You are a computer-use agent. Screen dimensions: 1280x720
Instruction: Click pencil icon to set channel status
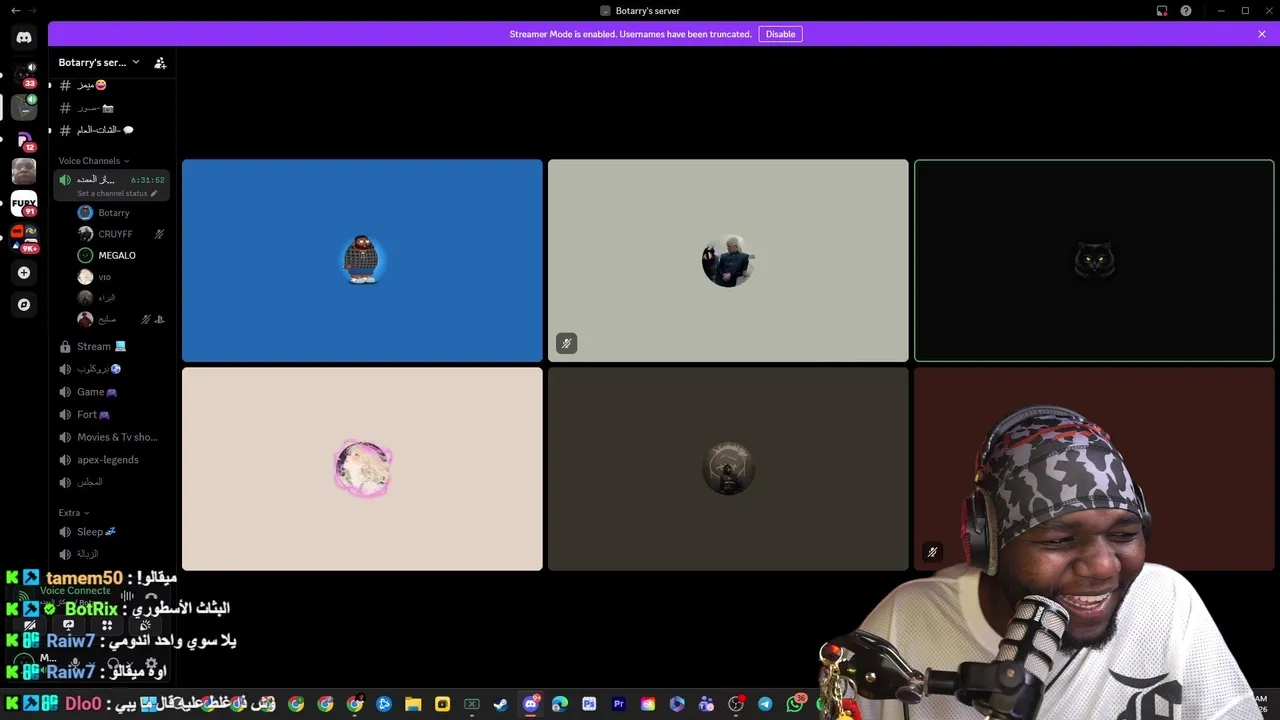pyautogui.click(x=154, y=193)
